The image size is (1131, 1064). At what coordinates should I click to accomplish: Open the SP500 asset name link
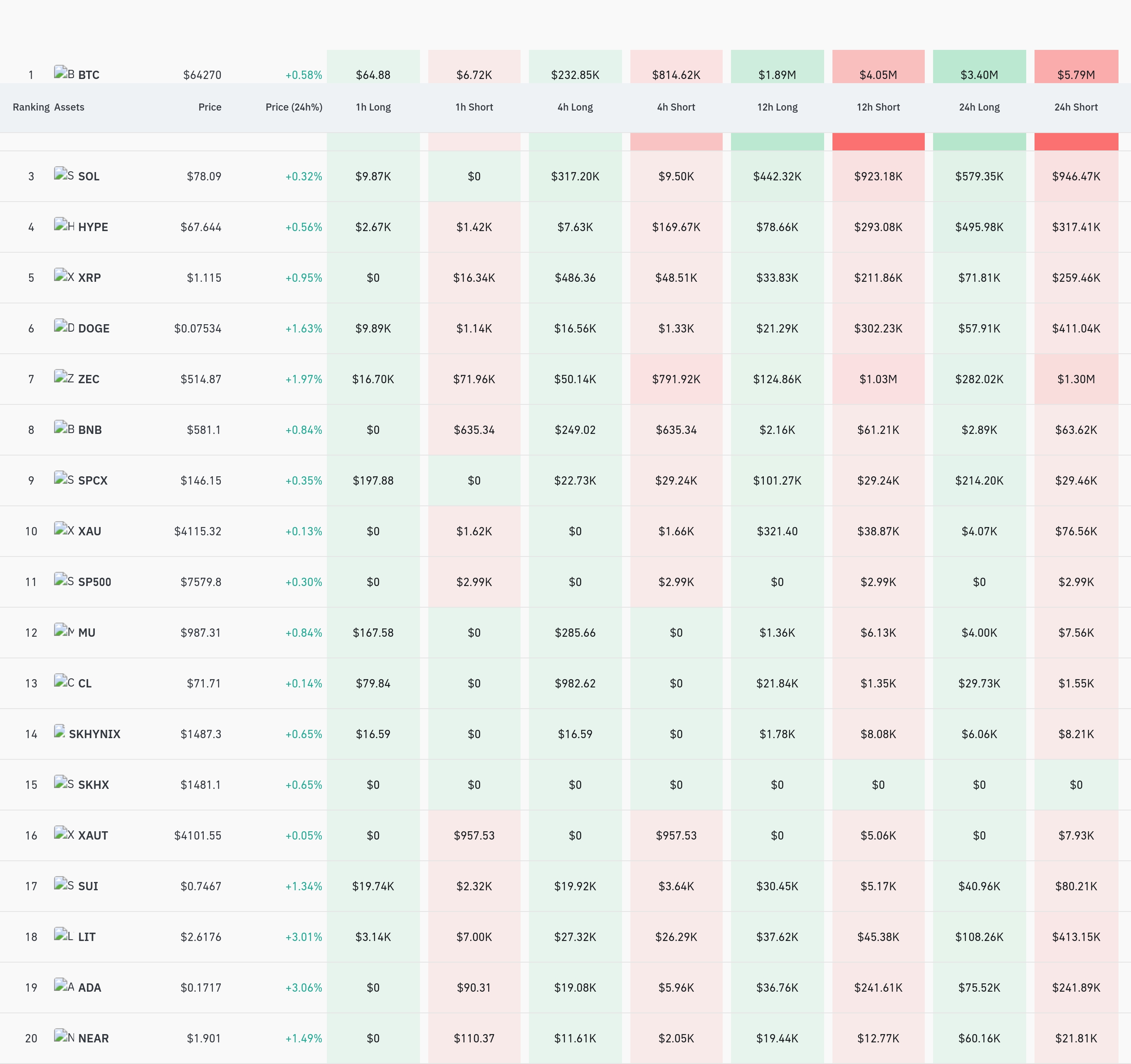tap(94, 582)
